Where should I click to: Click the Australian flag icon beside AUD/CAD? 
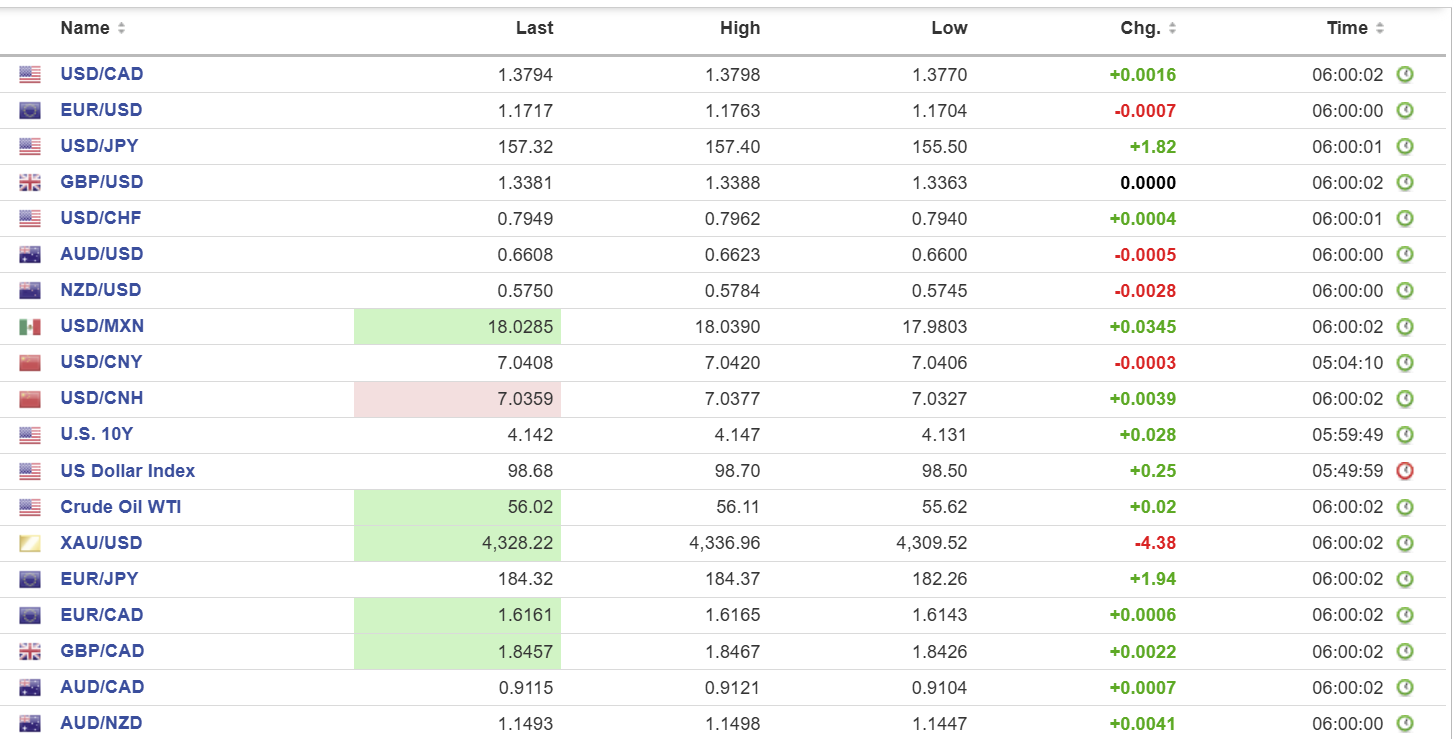pyautogui.click(x=30, y=688)
